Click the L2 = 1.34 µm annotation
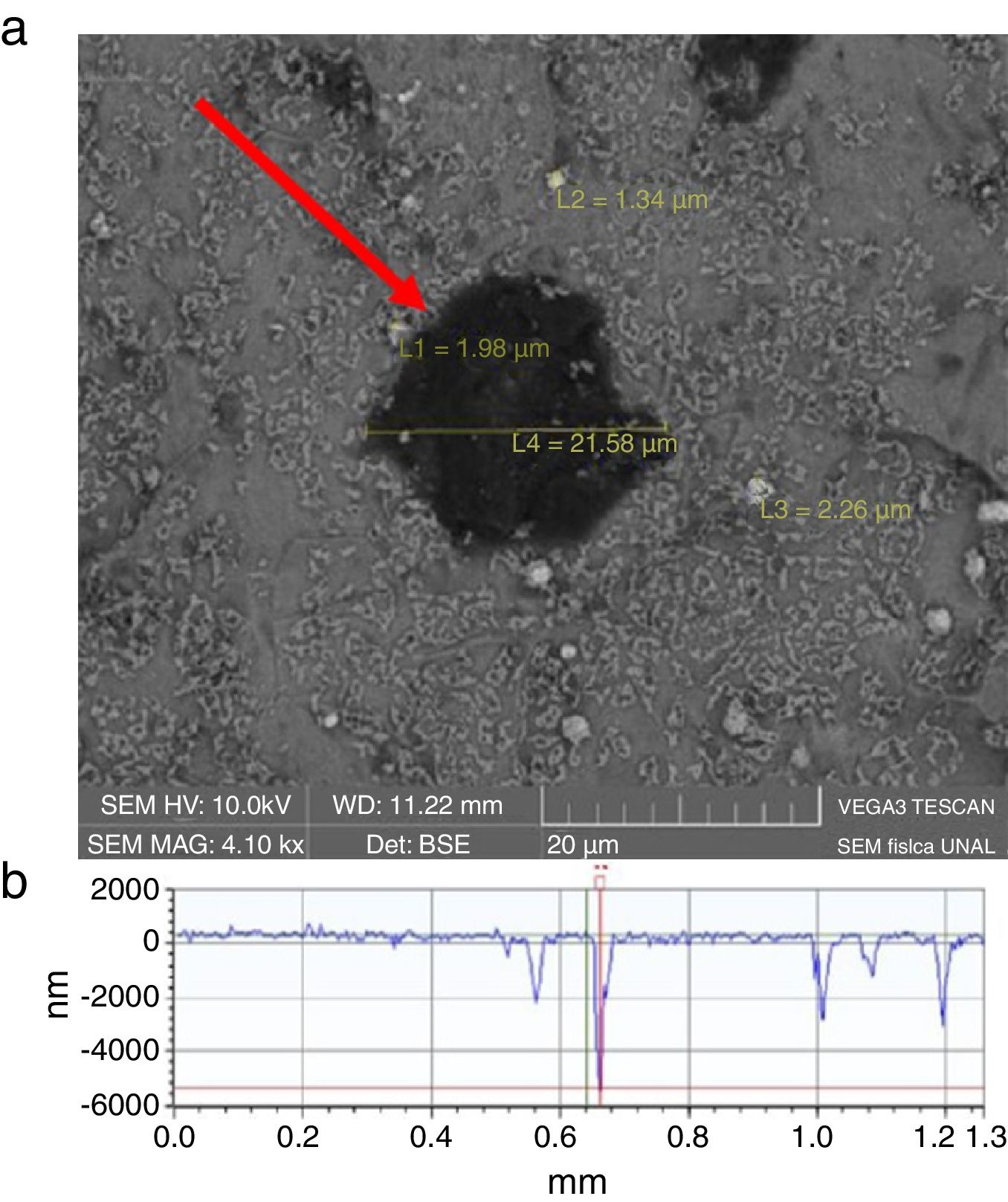 click(632, 200)
